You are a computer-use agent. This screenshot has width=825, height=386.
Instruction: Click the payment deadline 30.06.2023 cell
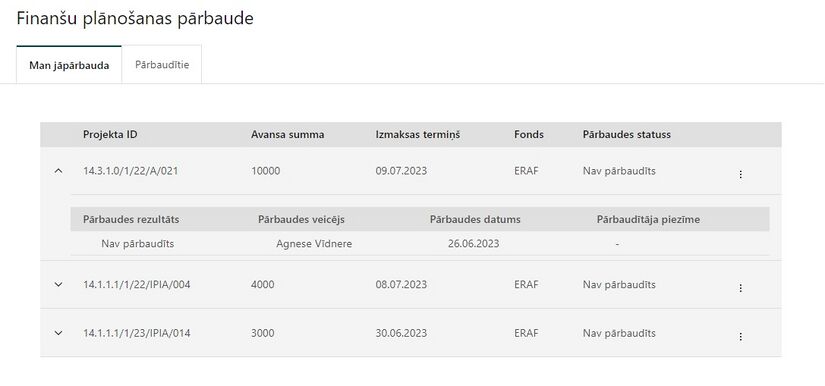coord(401,333)
